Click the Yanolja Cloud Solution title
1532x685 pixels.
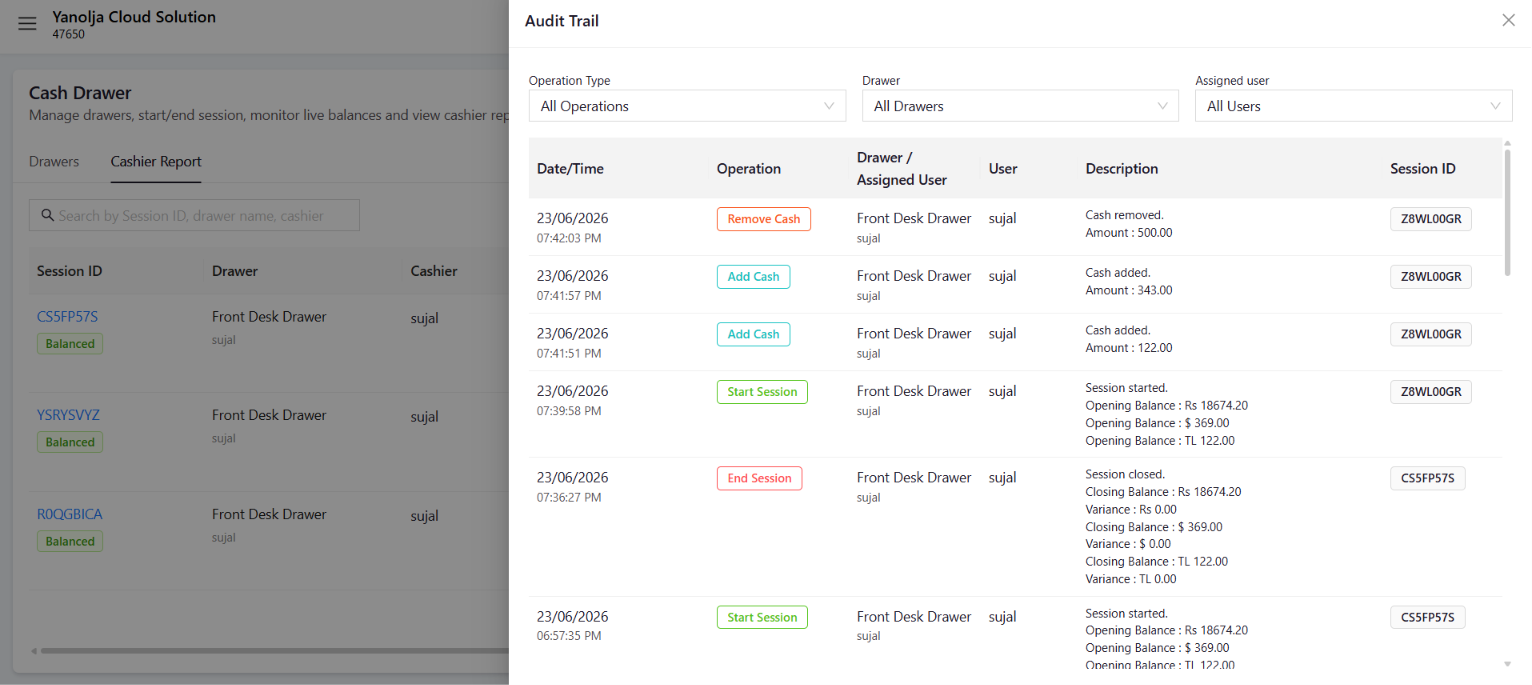click(134, 16)
